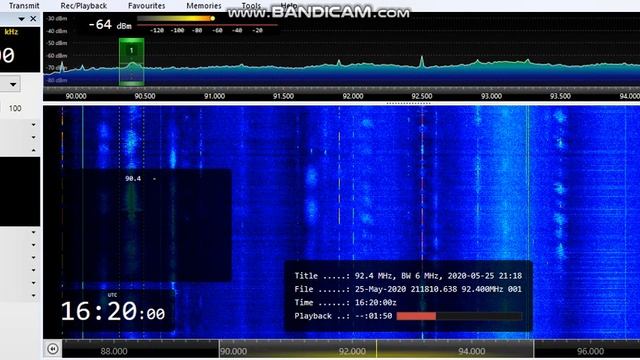Click the 90.500 spectrum frequency label

[x=145, y=96]
